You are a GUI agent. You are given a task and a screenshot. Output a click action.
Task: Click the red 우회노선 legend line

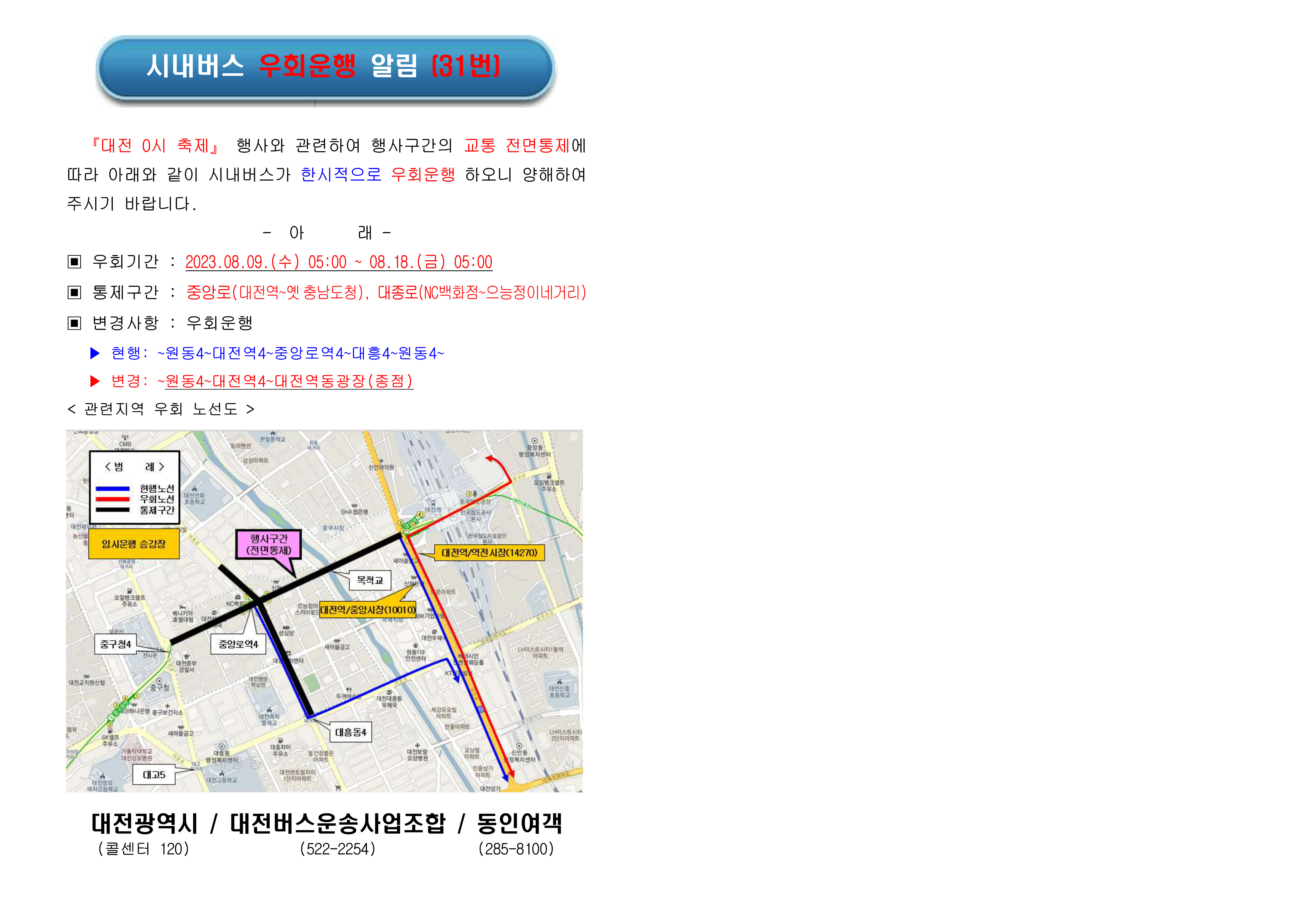point(112,499)
